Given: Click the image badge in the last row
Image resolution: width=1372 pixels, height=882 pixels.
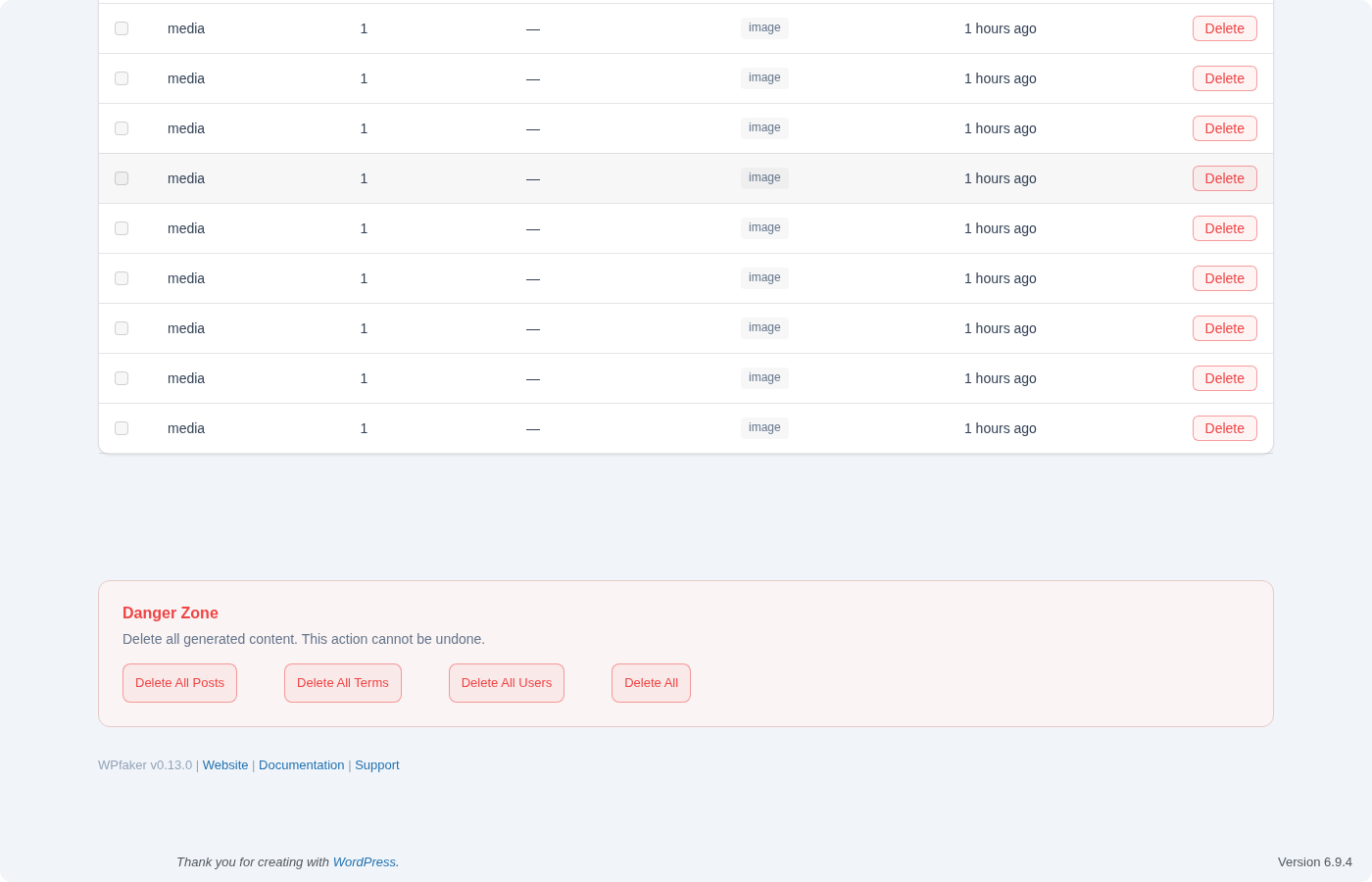Looking at the screenshot, I should [x=764, y=428].
